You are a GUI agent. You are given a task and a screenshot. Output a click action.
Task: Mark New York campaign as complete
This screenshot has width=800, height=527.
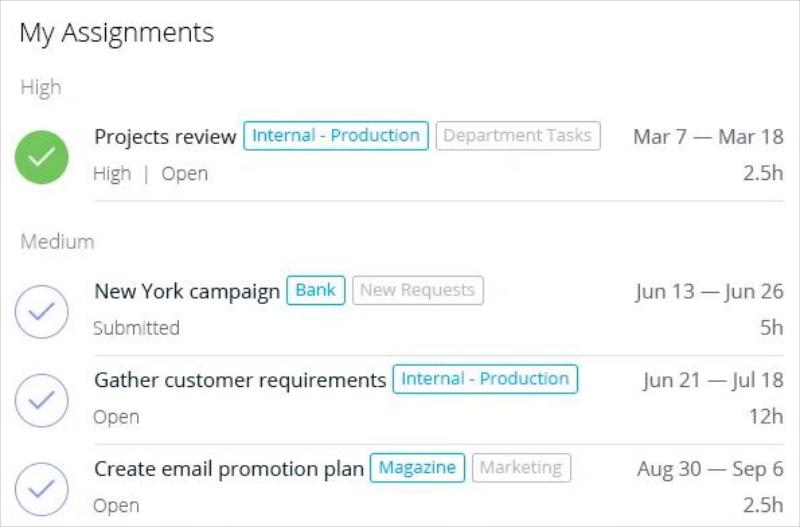coord(42,312)
